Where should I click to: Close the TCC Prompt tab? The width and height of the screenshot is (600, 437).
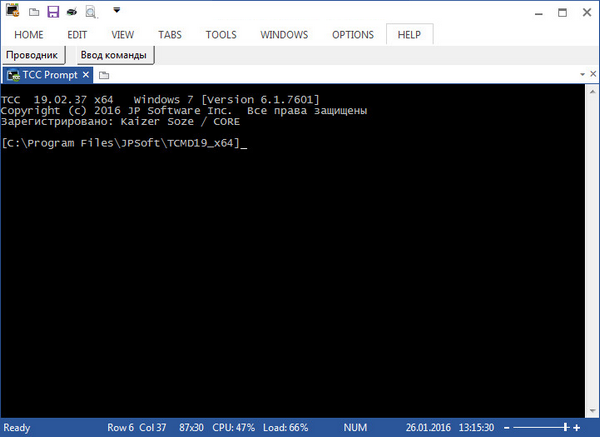(86, 75)
